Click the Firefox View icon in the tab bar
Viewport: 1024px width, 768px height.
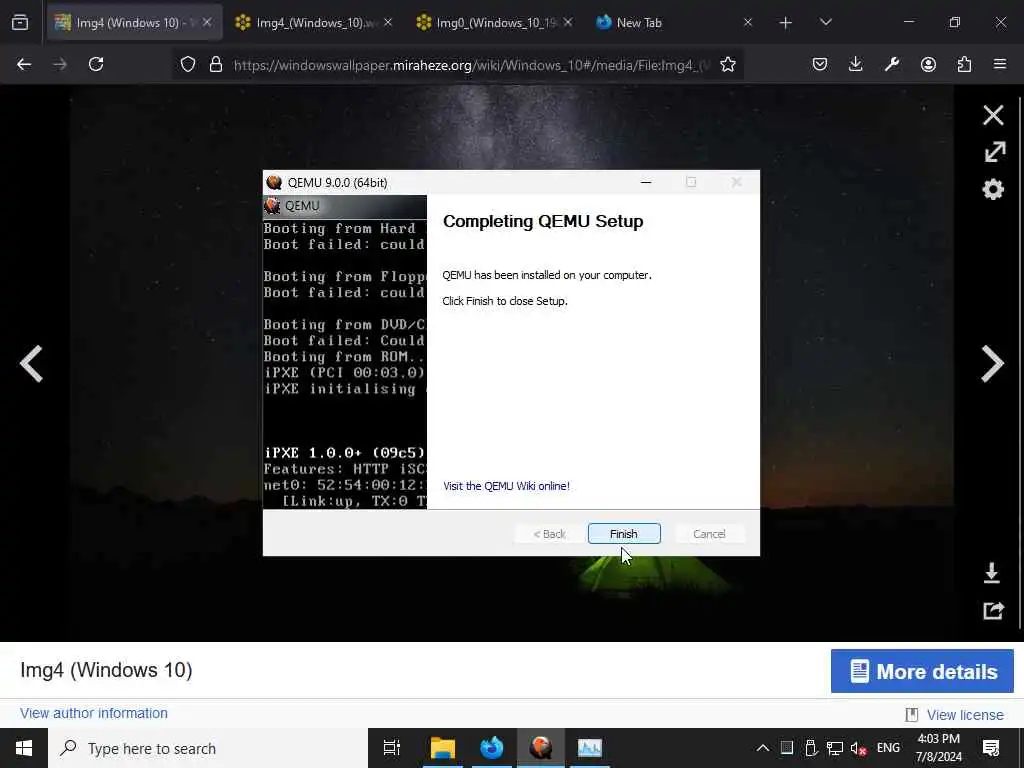[x=20, y=23]
